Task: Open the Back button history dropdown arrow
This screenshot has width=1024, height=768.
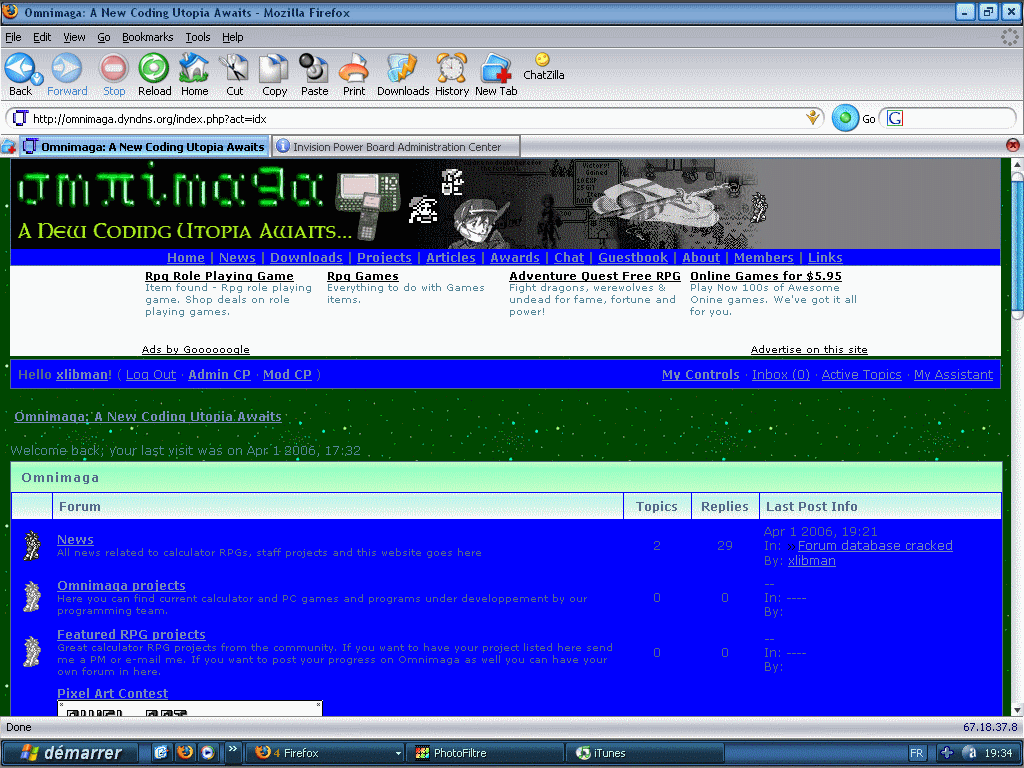Action: 38,78
